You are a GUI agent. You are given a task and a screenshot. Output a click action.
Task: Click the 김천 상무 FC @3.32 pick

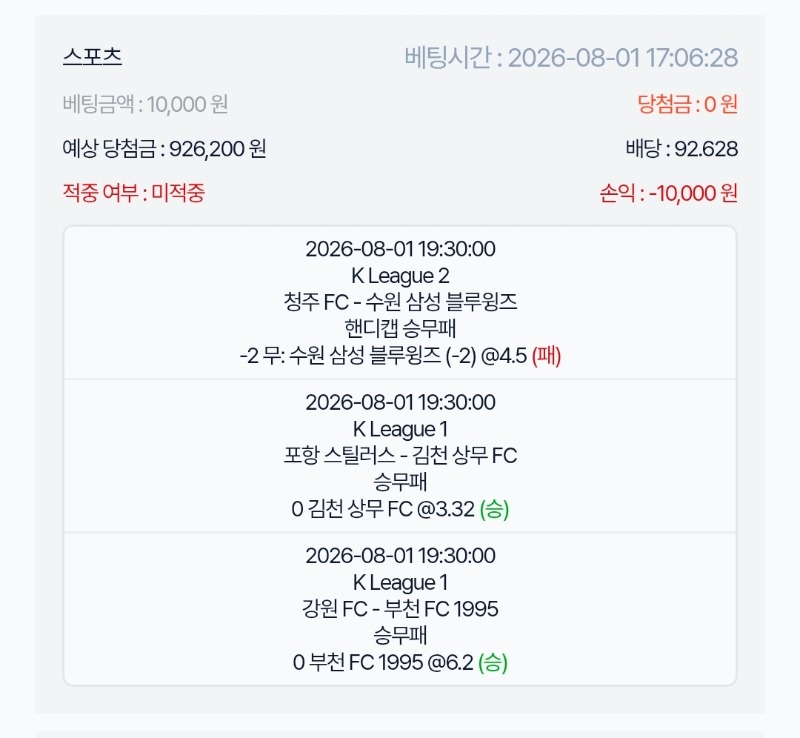[383, 509]
